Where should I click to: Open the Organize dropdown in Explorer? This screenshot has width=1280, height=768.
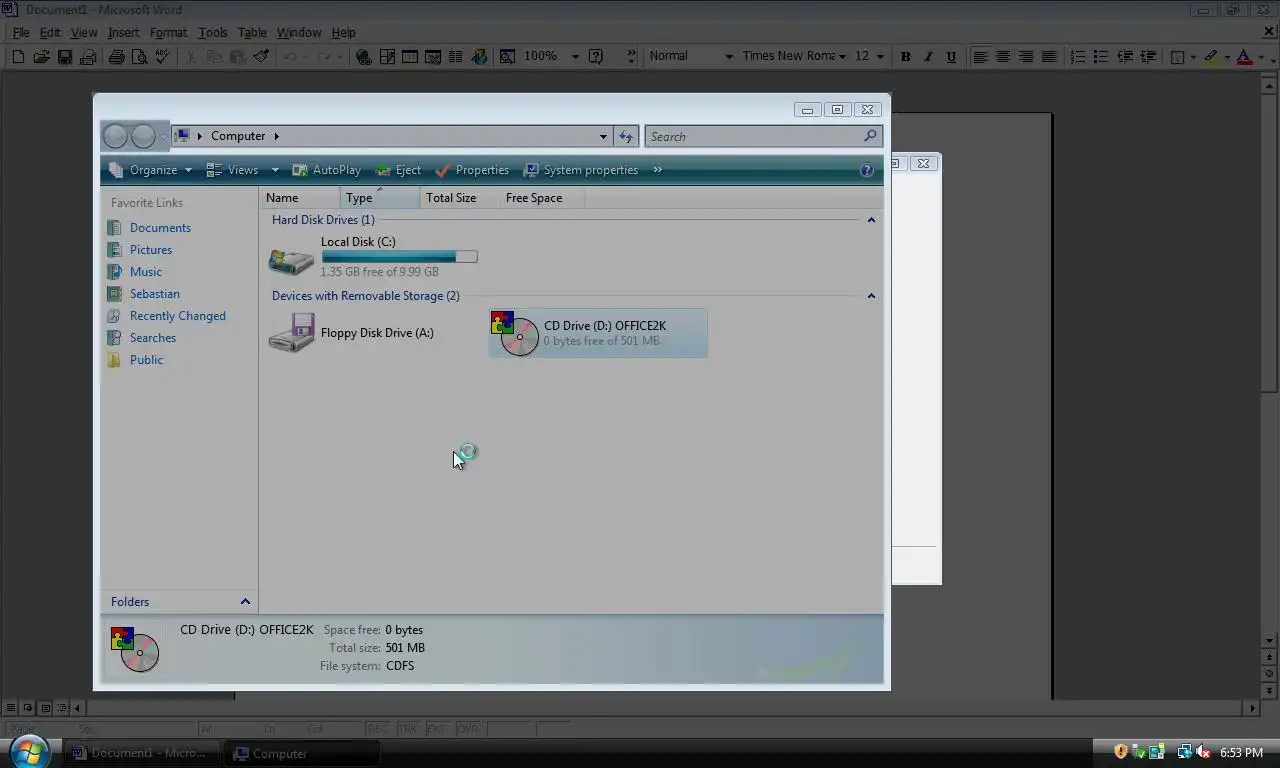pos(150,170)
